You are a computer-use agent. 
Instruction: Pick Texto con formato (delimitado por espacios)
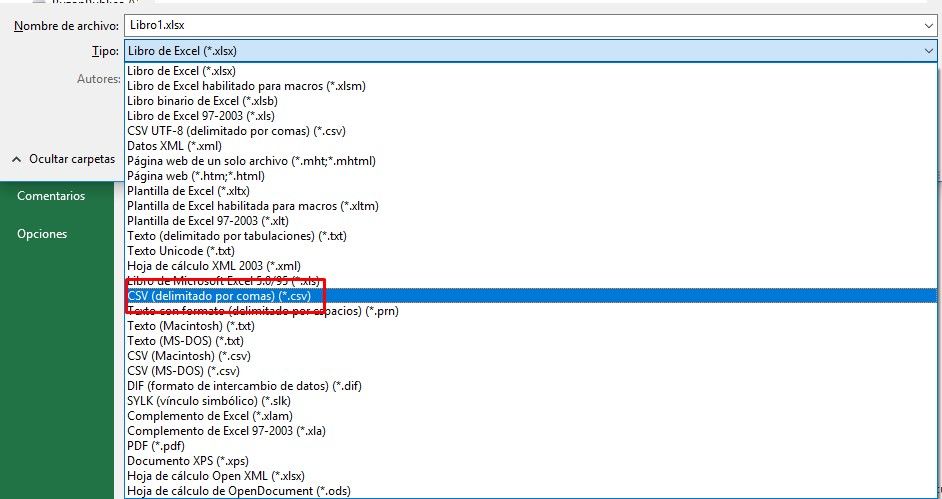(530, 311)
